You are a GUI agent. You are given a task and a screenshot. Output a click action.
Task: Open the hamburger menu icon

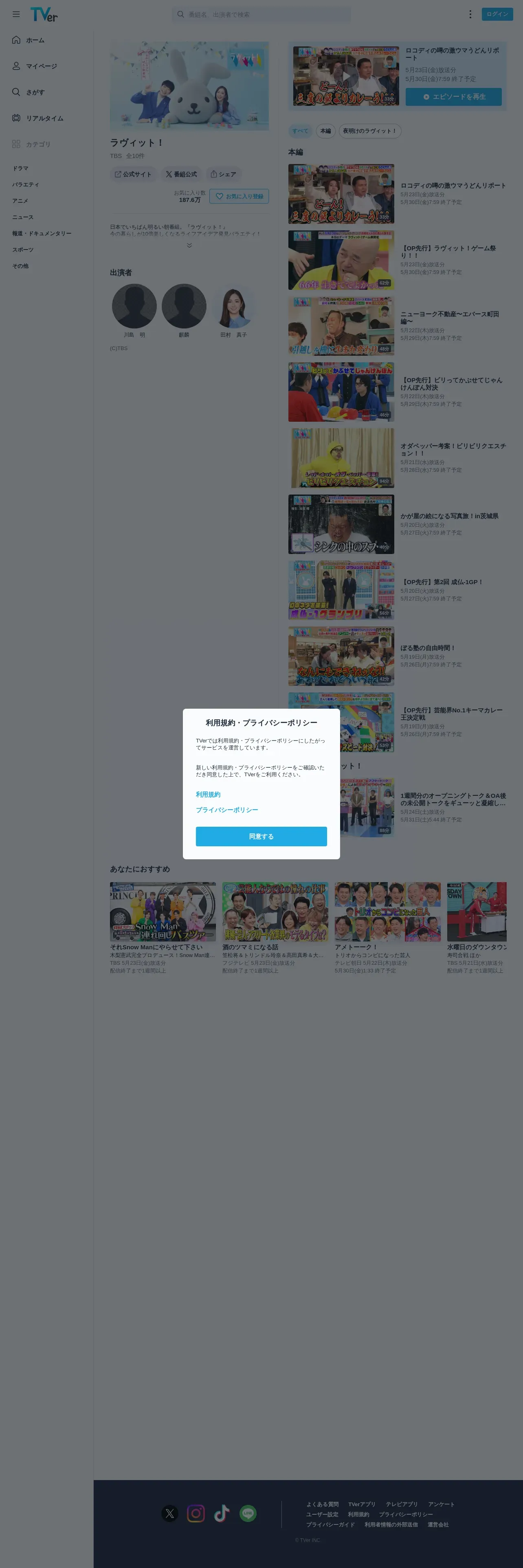(16, 14)
